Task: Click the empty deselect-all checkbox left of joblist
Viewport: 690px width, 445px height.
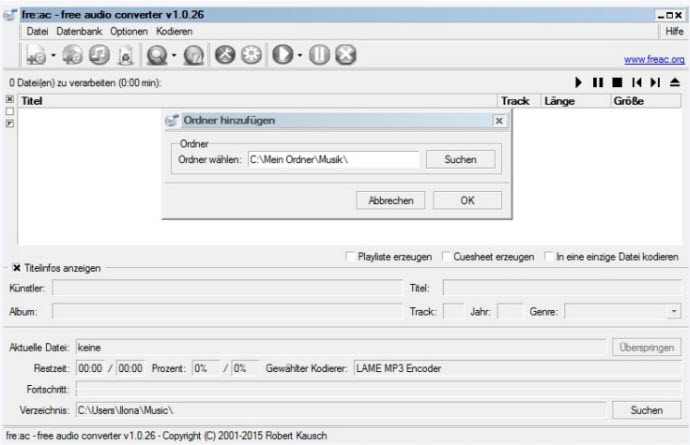Action: (x=10, y=111)
